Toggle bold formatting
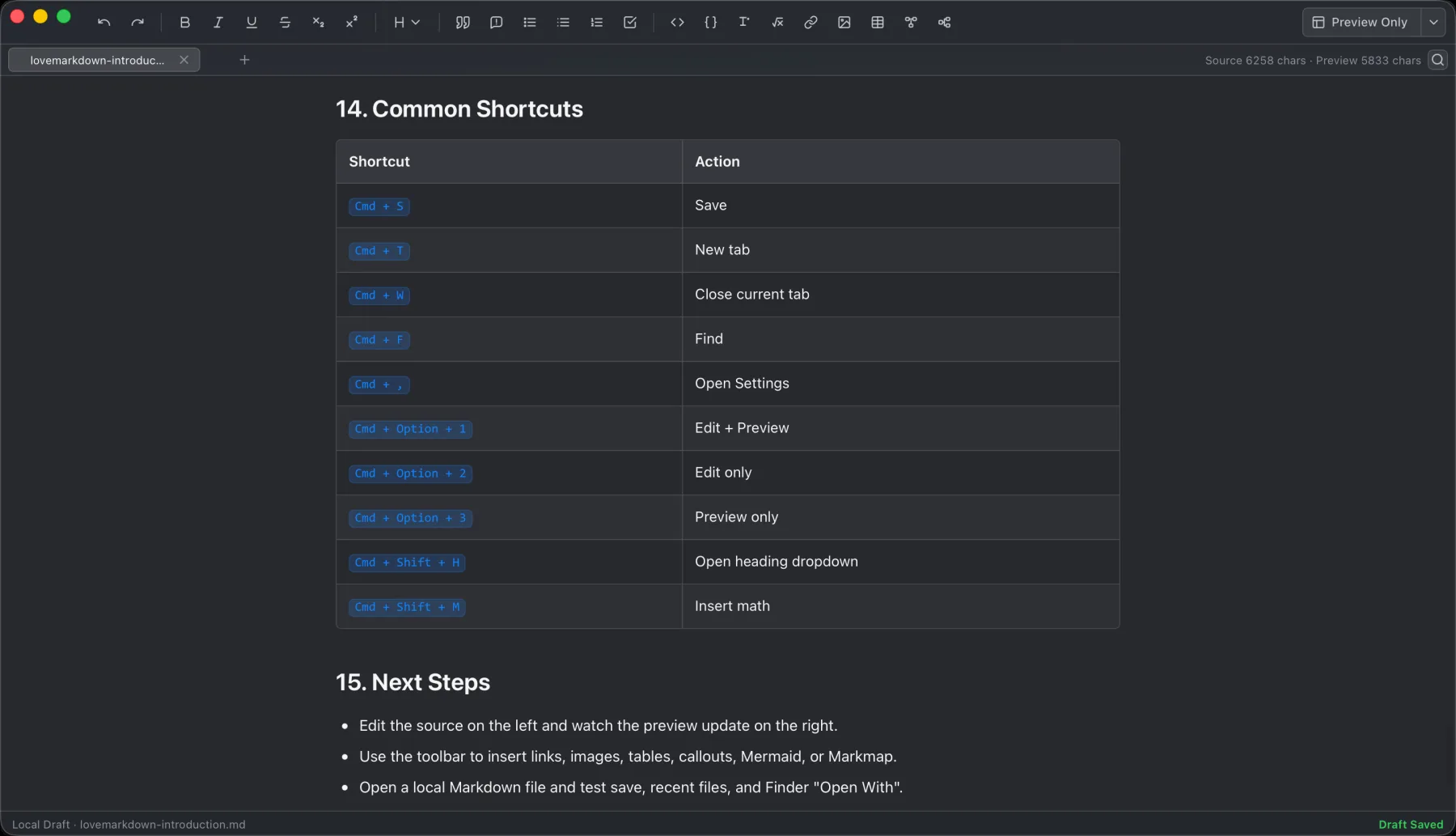The height and width of the screenshot is (836, 1456). point(184,23)
